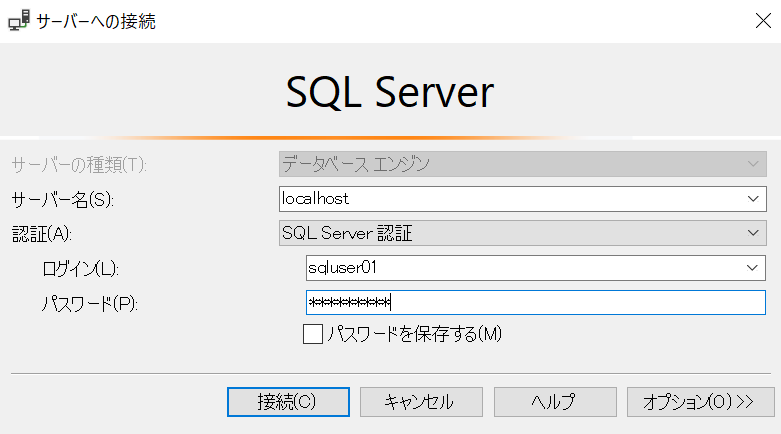Viewport: 781px width, 434px height.
Task: Expand the 認証 dropdown list
Action: 753,233
